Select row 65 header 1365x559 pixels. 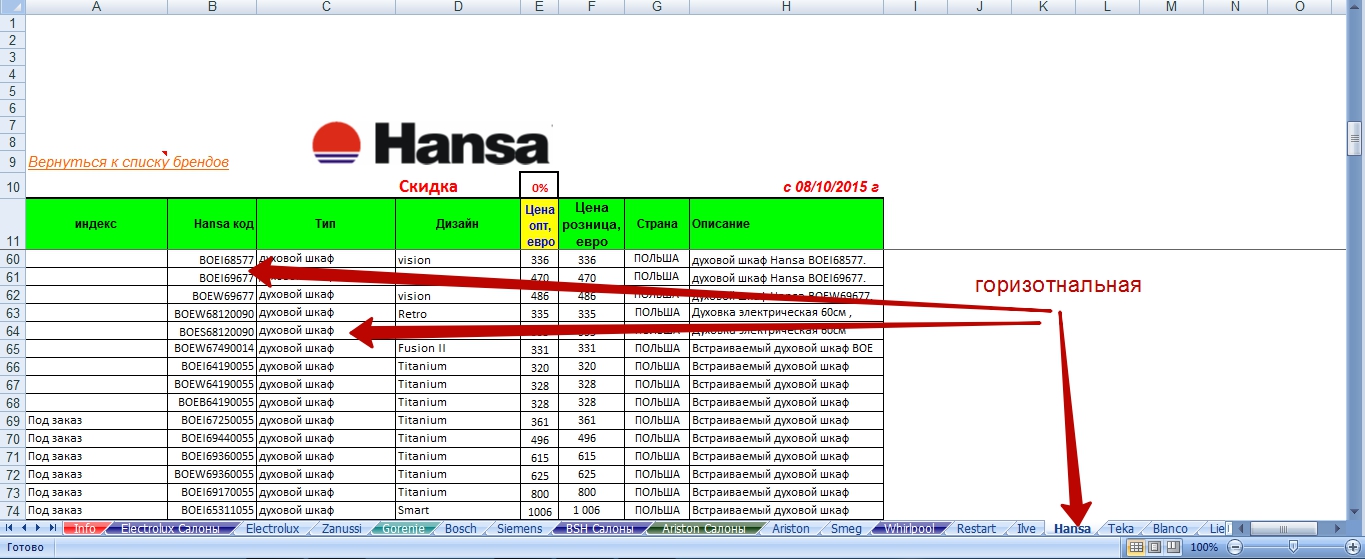click(x=12, y=349)
